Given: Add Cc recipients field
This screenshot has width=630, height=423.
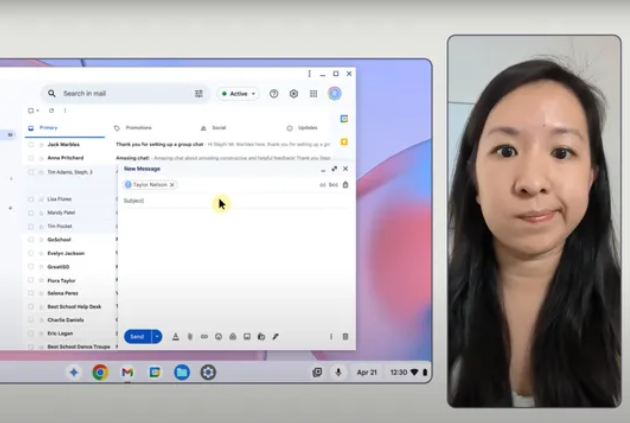Looking at the screenshot, I should coord(323,185).
